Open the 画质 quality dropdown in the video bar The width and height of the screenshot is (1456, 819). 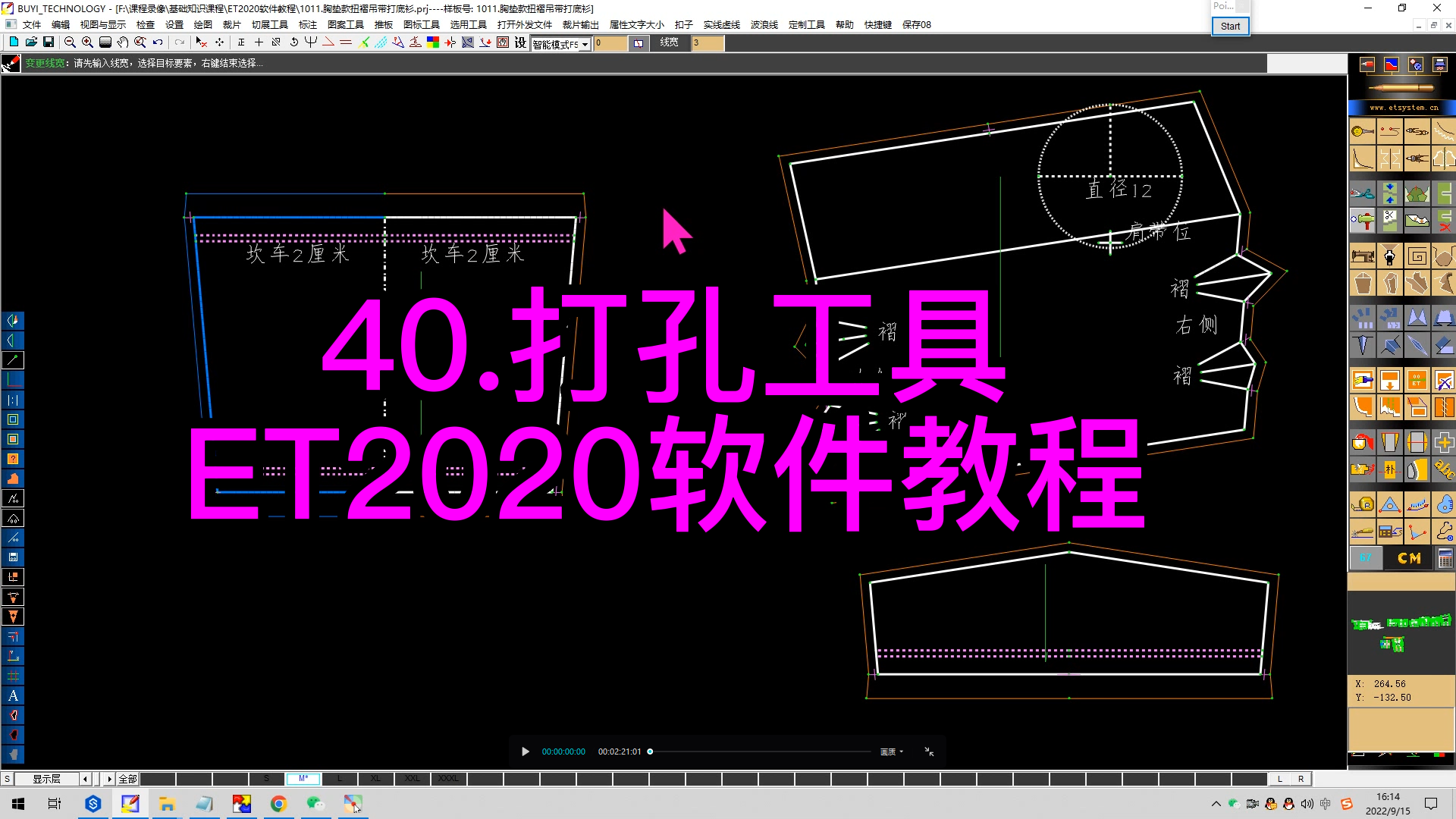pyautogui.click(x=891, y=752)
